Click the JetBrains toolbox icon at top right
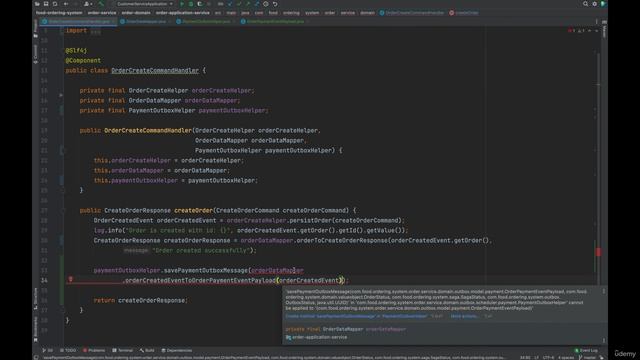Viewport: 640px width, 360px height. click(603, 4)
